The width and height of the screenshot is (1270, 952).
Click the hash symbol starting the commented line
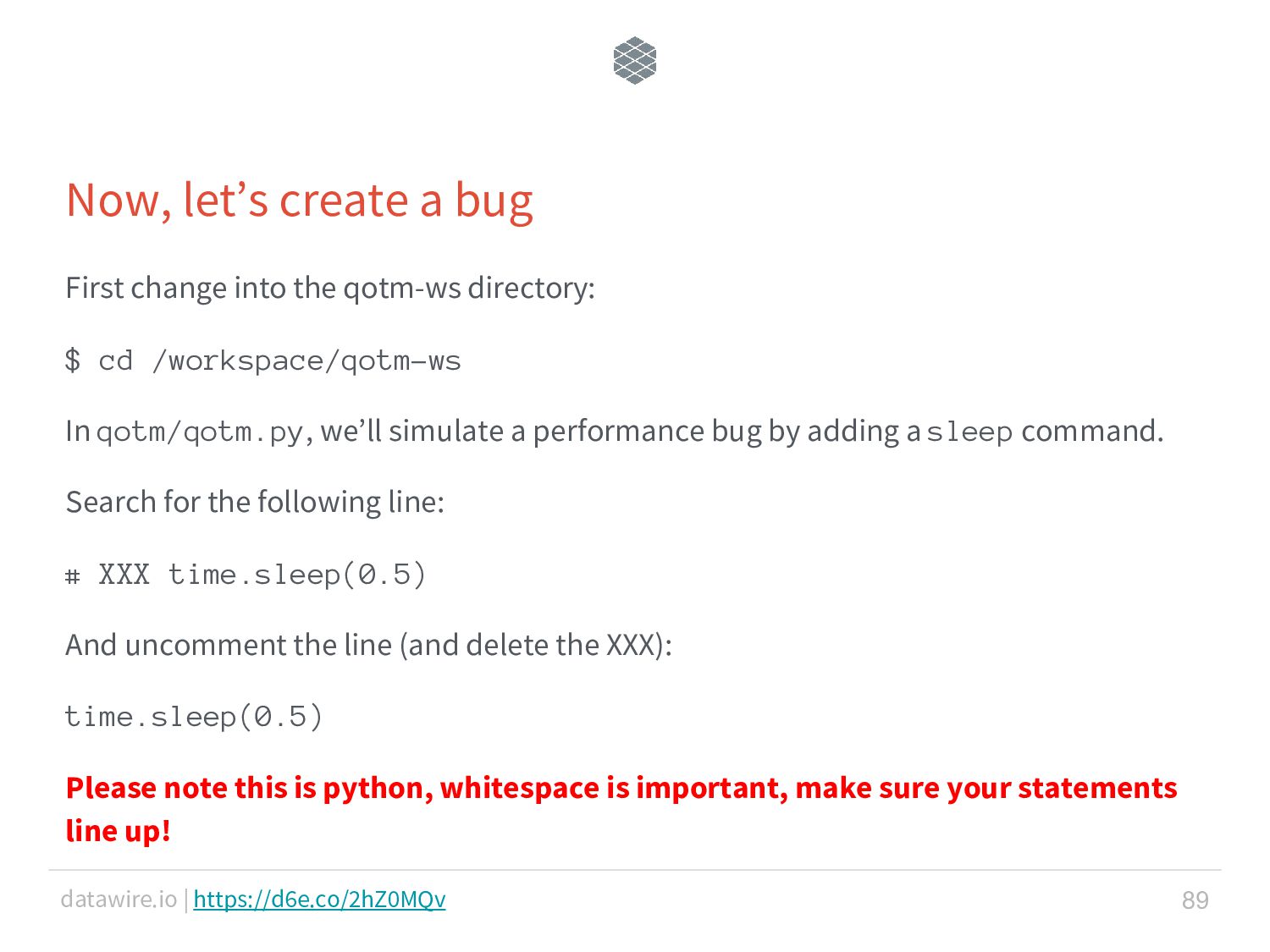pyautogui.click(x=73, y=575)
